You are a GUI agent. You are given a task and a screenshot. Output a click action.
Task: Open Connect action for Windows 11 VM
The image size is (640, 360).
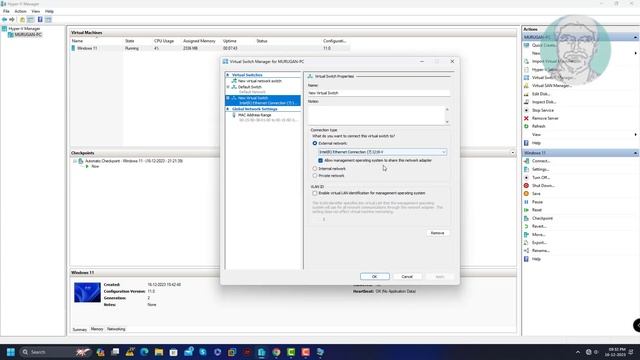point(541,161)
